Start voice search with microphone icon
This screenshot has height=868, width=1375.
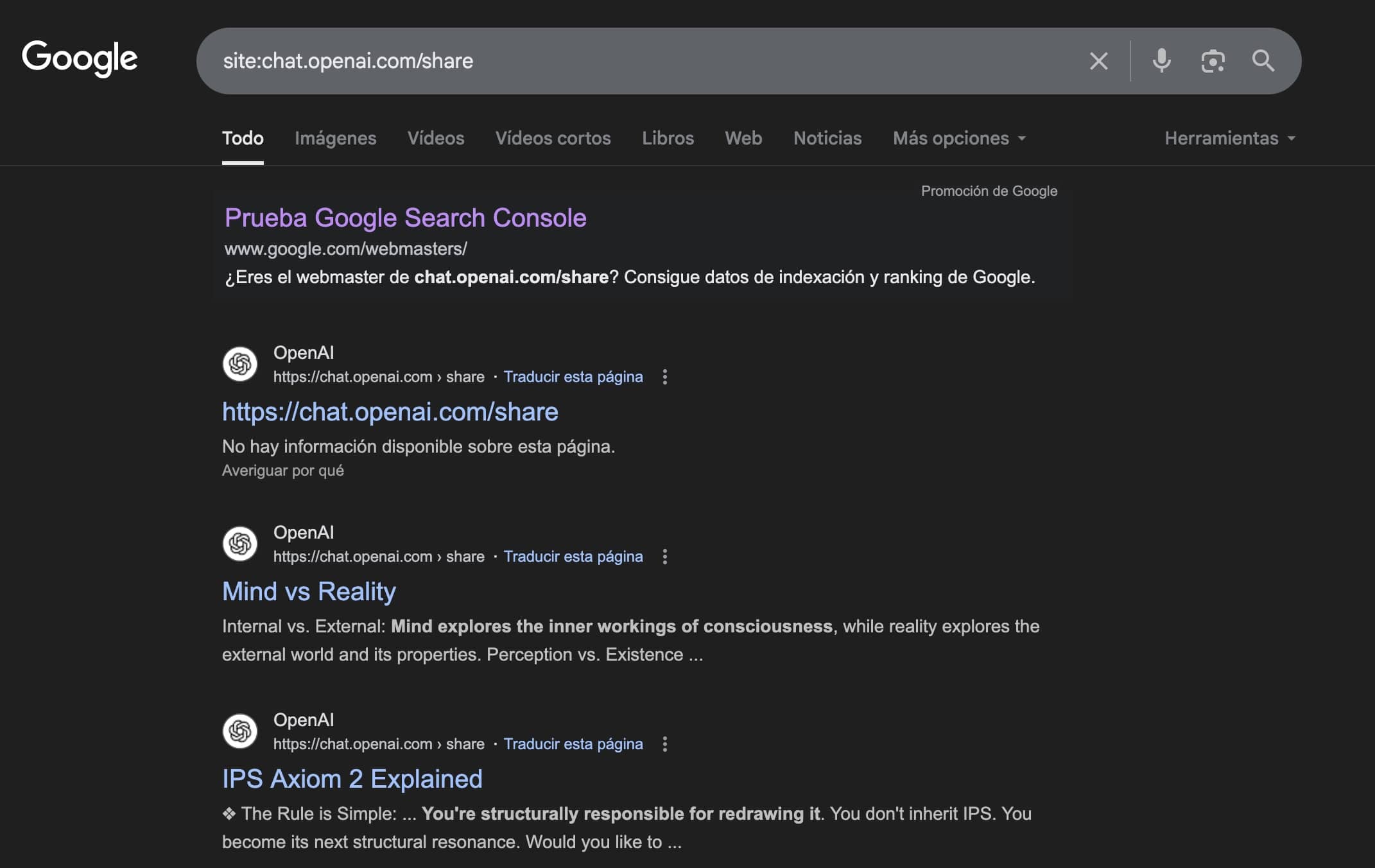pos(1161,61)
